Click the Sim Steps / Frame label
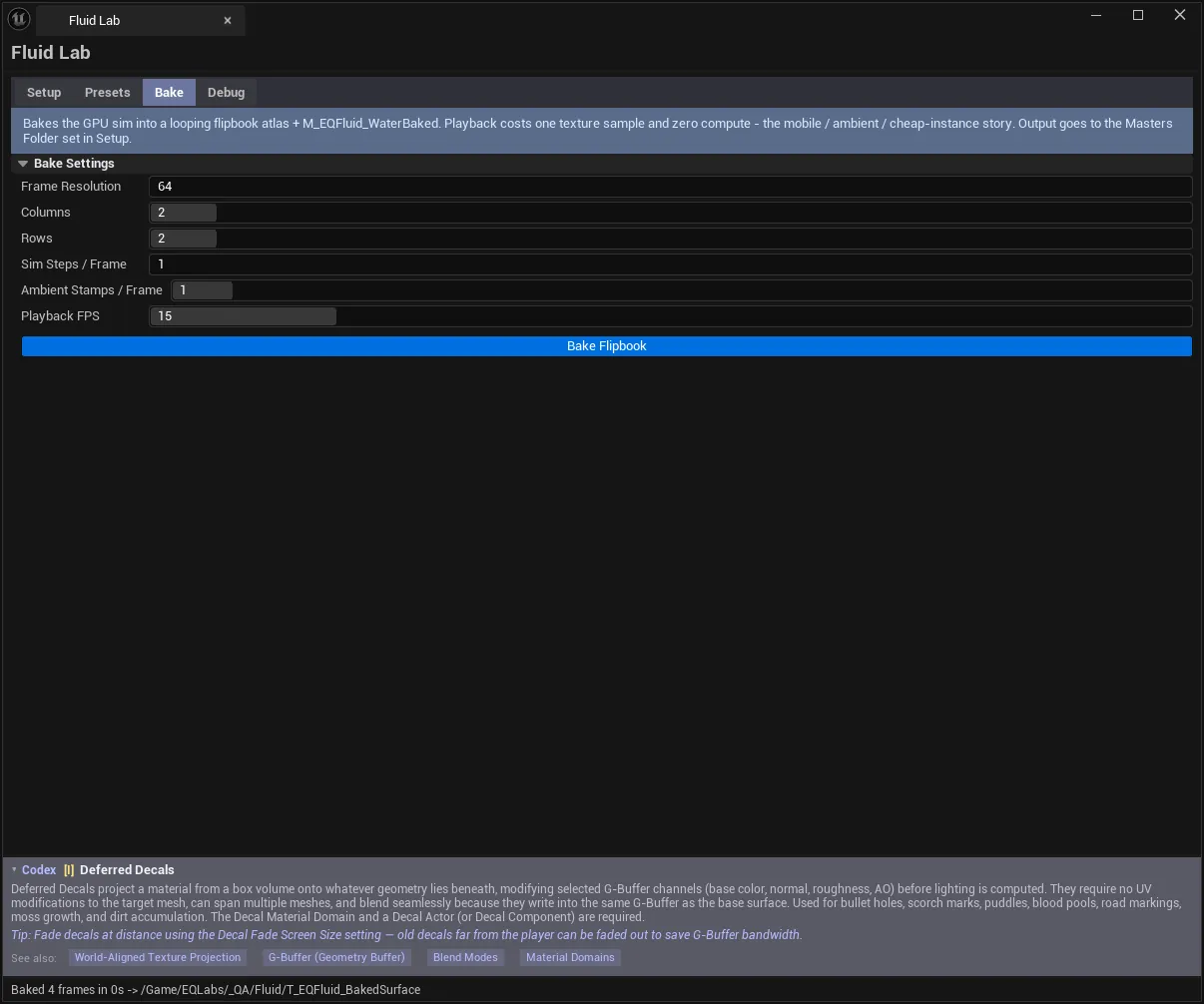The width and height of the screenshot is (1204, 1004). 74,264
